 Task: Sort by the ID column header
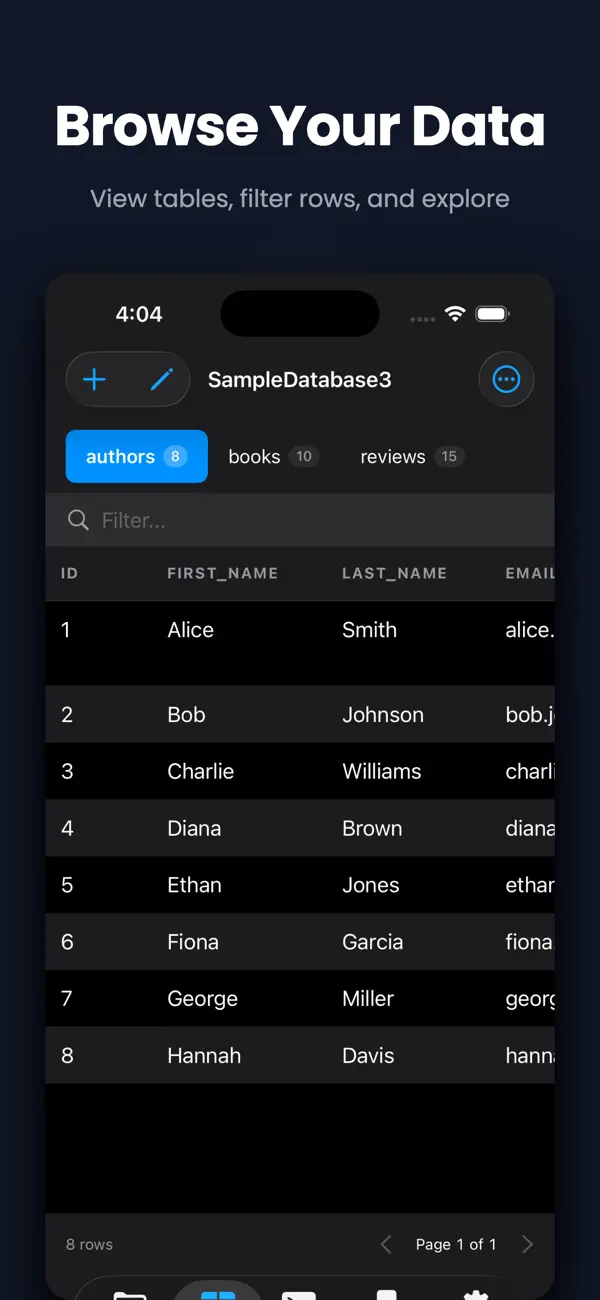[x=69, y=573]
